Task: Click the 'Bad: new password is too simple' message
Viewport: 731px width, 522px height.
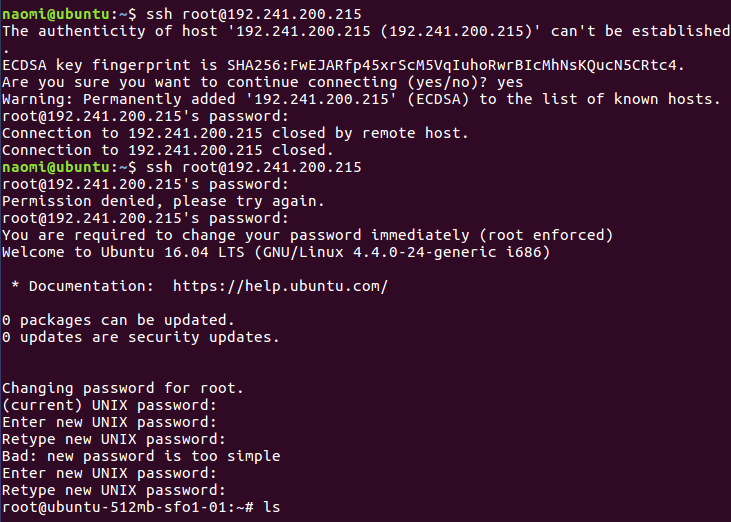Action: point(141,456)
